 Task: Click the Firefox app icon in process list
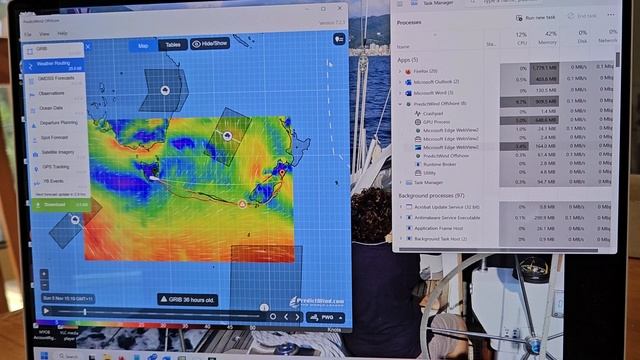click(408, 71)
